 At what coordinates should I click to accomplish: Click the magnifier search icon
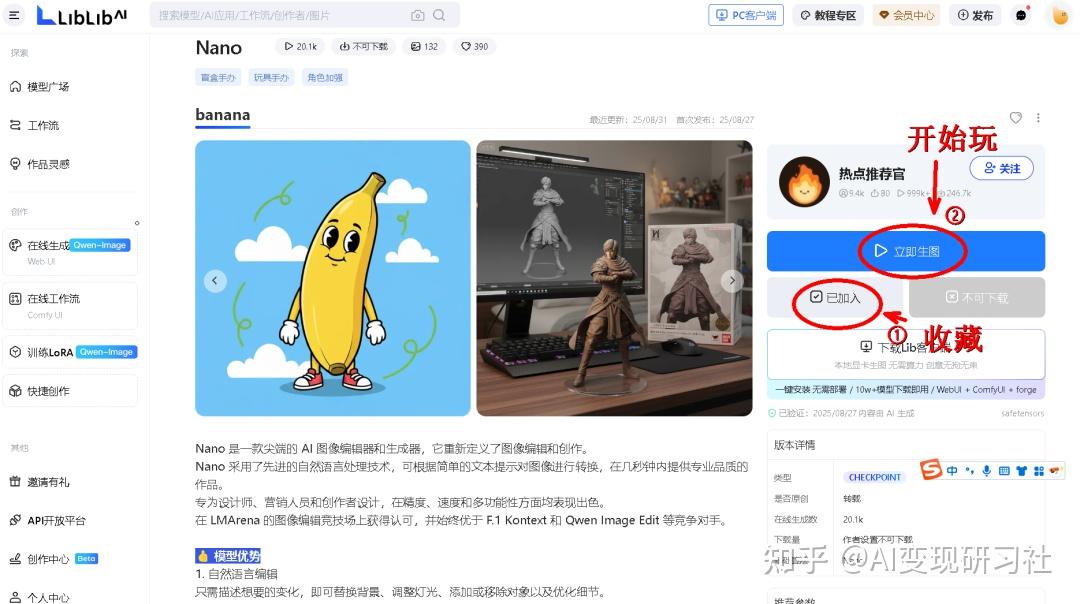tap(440, 15)
